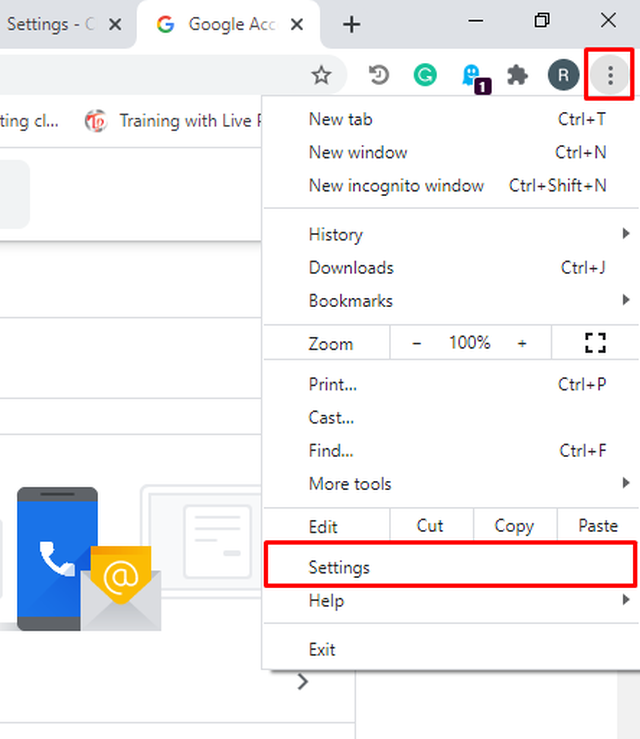Choose Cast... in the menu
Viewport: 640px width, 739px height.
451,418
